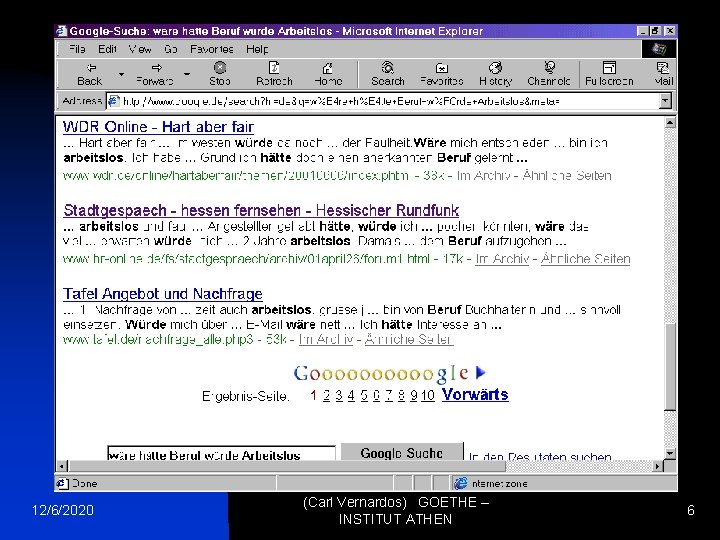Open the Back button history dropdown arrow
The height and width of the screenshot is (540, 720).
click(x=121, y=74)
